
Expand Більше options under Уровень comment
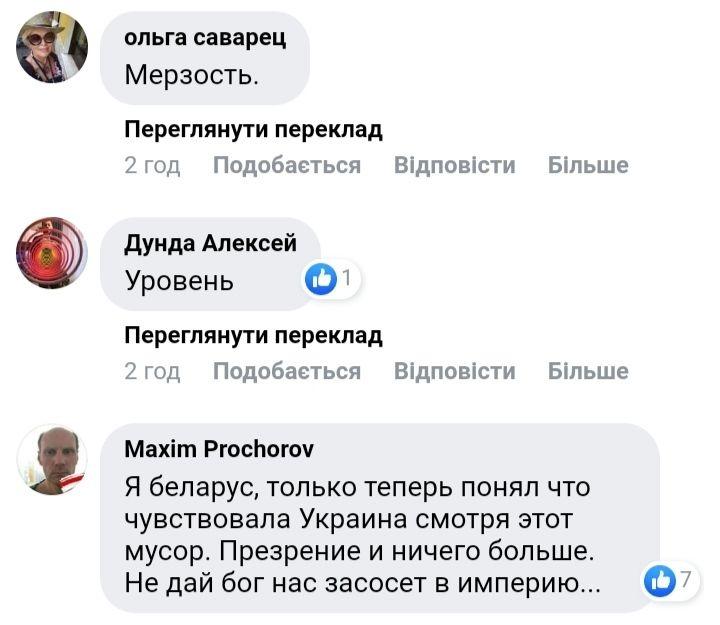pyautogui.click(x=588, y=371)
